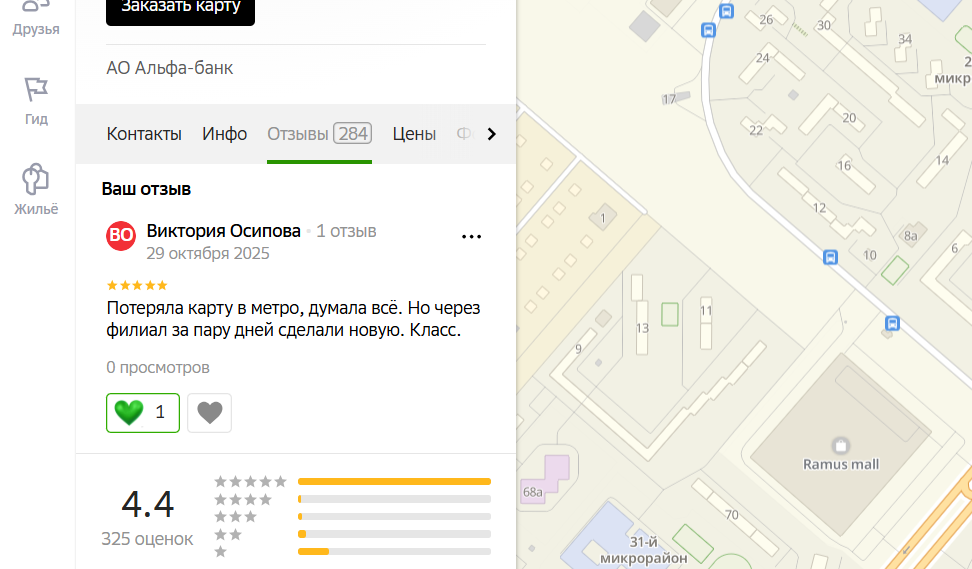
Task: Select building 8а on the map
Action: (x=911, y=236)
